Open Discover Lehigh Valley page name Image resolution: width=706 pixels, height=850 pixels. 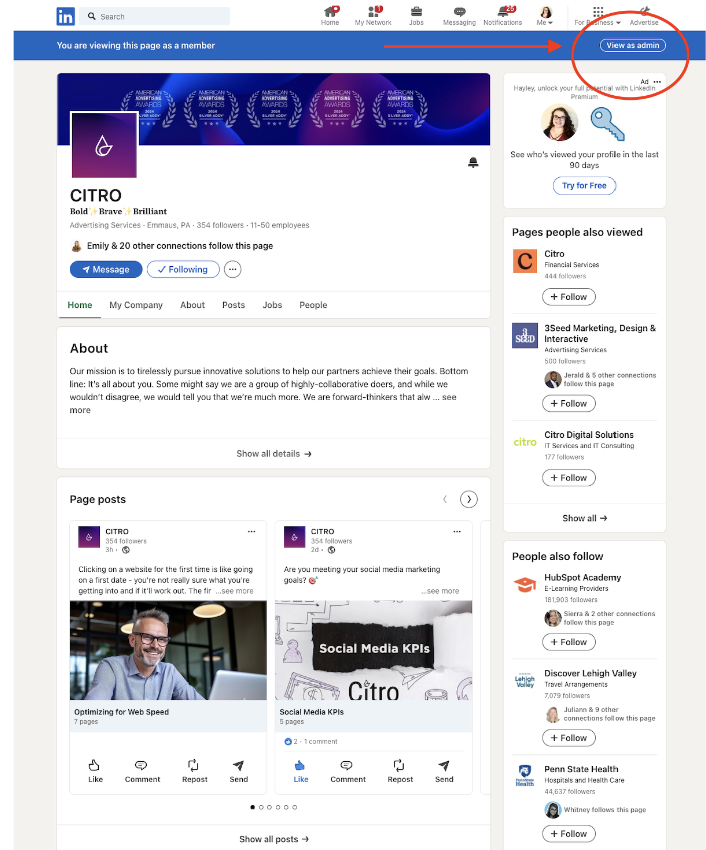pyautogui.click(x=591, y=673)
